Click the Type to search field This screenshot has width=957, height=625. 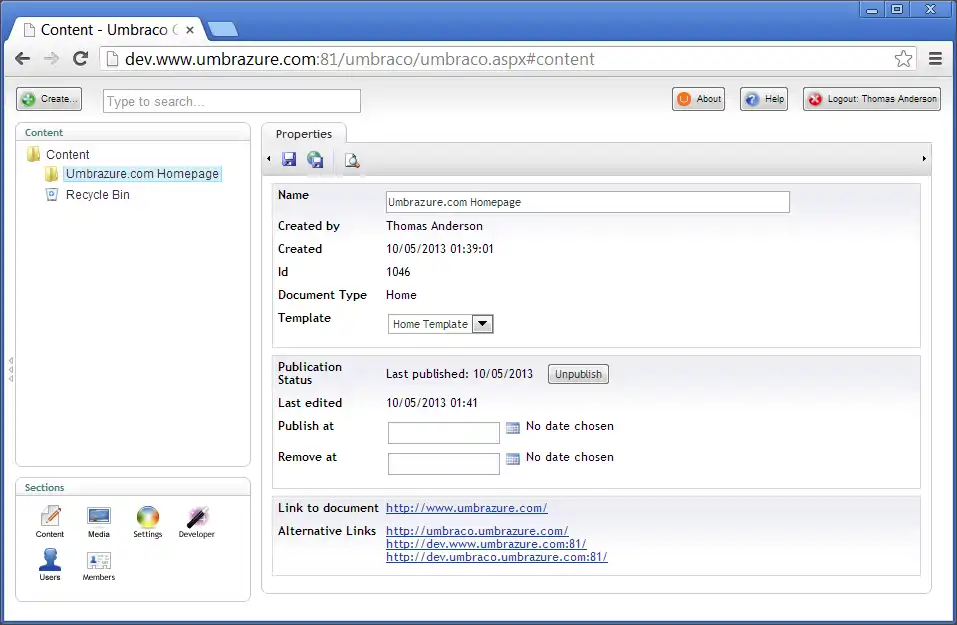(x=232, y=101)
